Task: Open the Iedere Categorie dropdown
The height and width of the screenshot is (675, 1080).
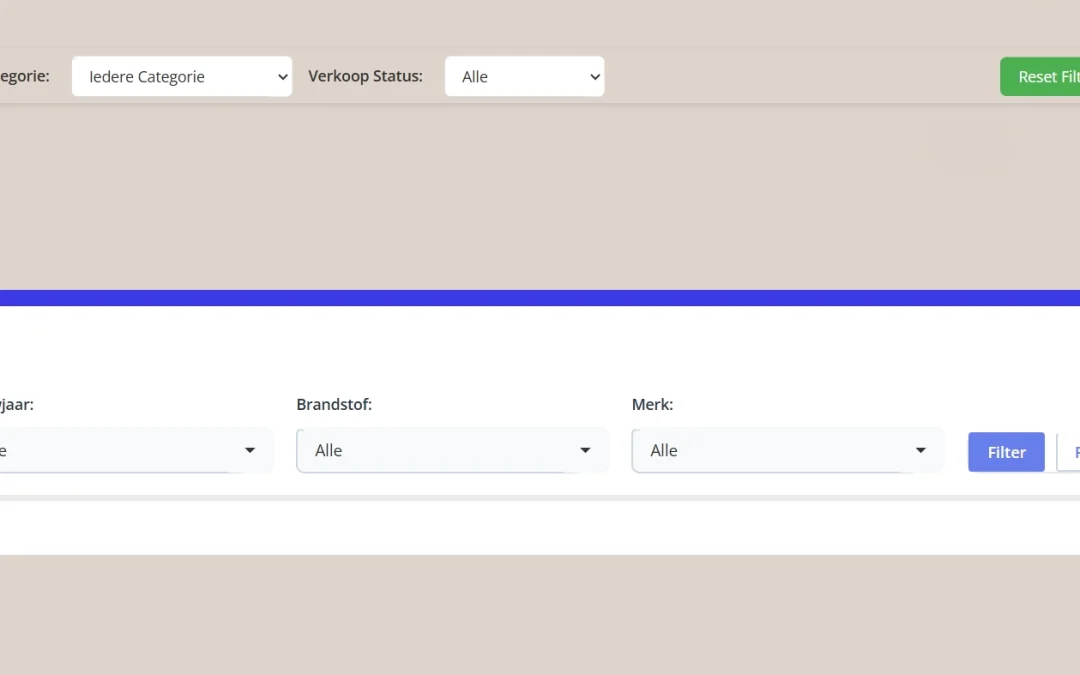Action: coord(181,76)
